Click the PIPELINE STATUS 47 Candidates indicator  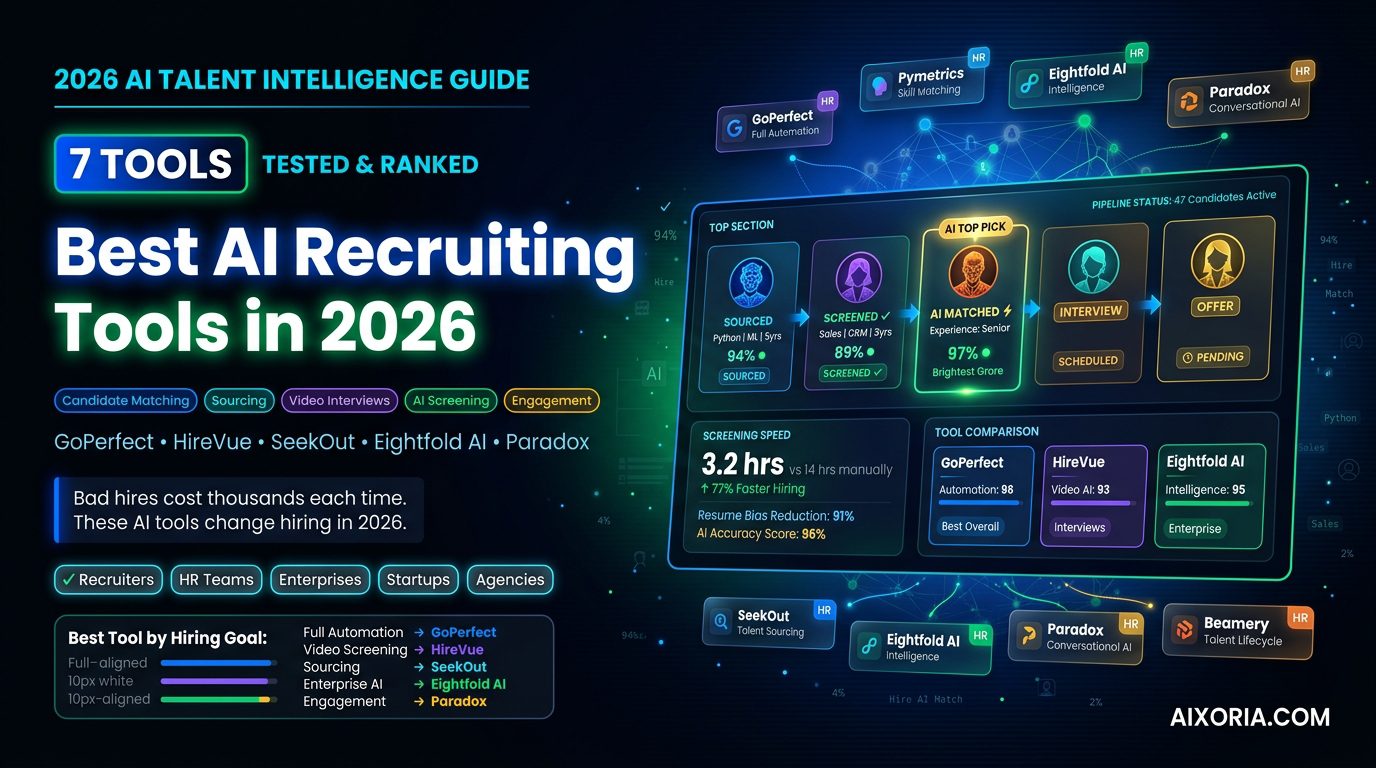(x=1185, y=201)
